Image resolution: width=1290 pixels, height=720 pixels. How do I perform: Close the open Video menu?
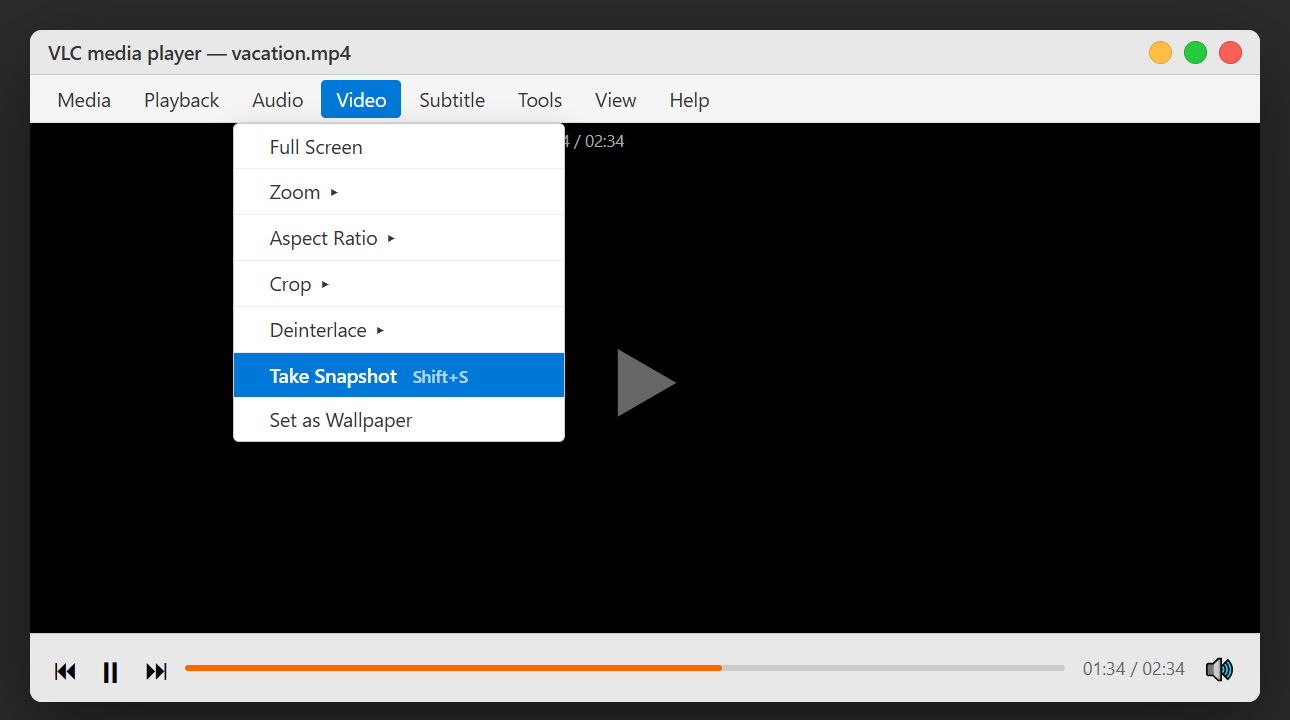pos(361,100)
